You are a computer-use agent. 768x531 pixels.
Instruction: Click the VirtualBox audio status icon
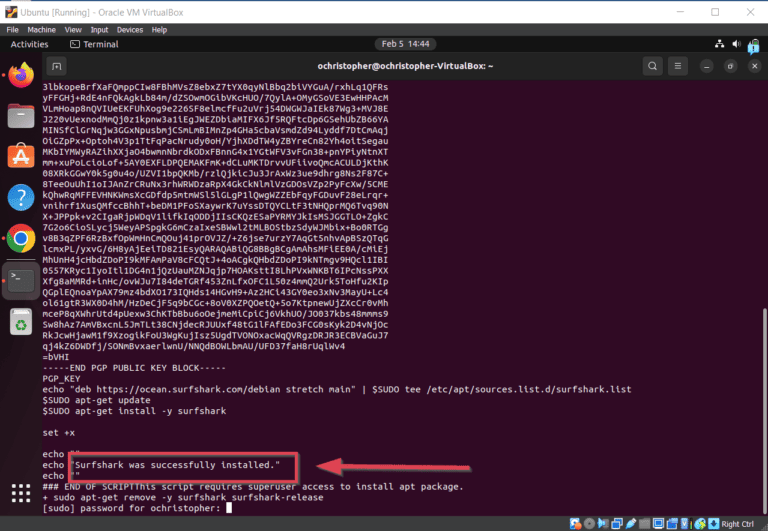pos(603,524)
